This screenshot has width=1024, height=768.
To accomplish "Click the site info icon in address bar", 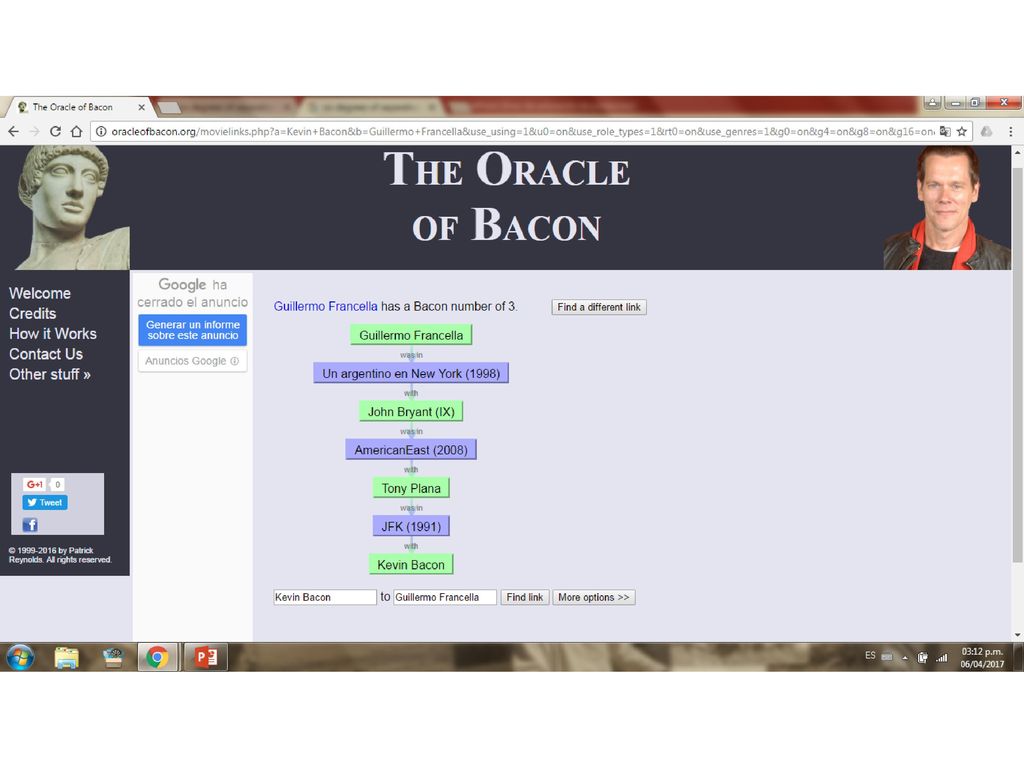I will [x=101, y=131].
